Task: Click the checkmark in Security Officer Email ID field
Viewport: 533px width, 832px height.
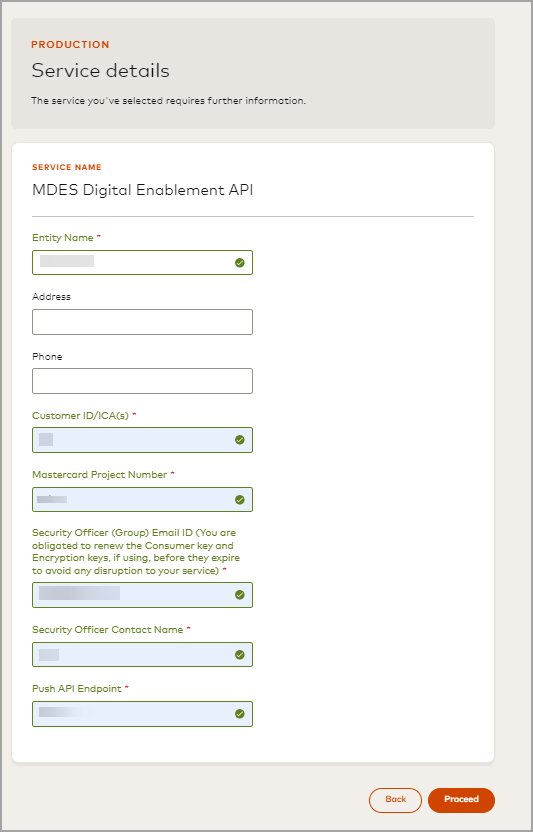Action: coord(240,595)
